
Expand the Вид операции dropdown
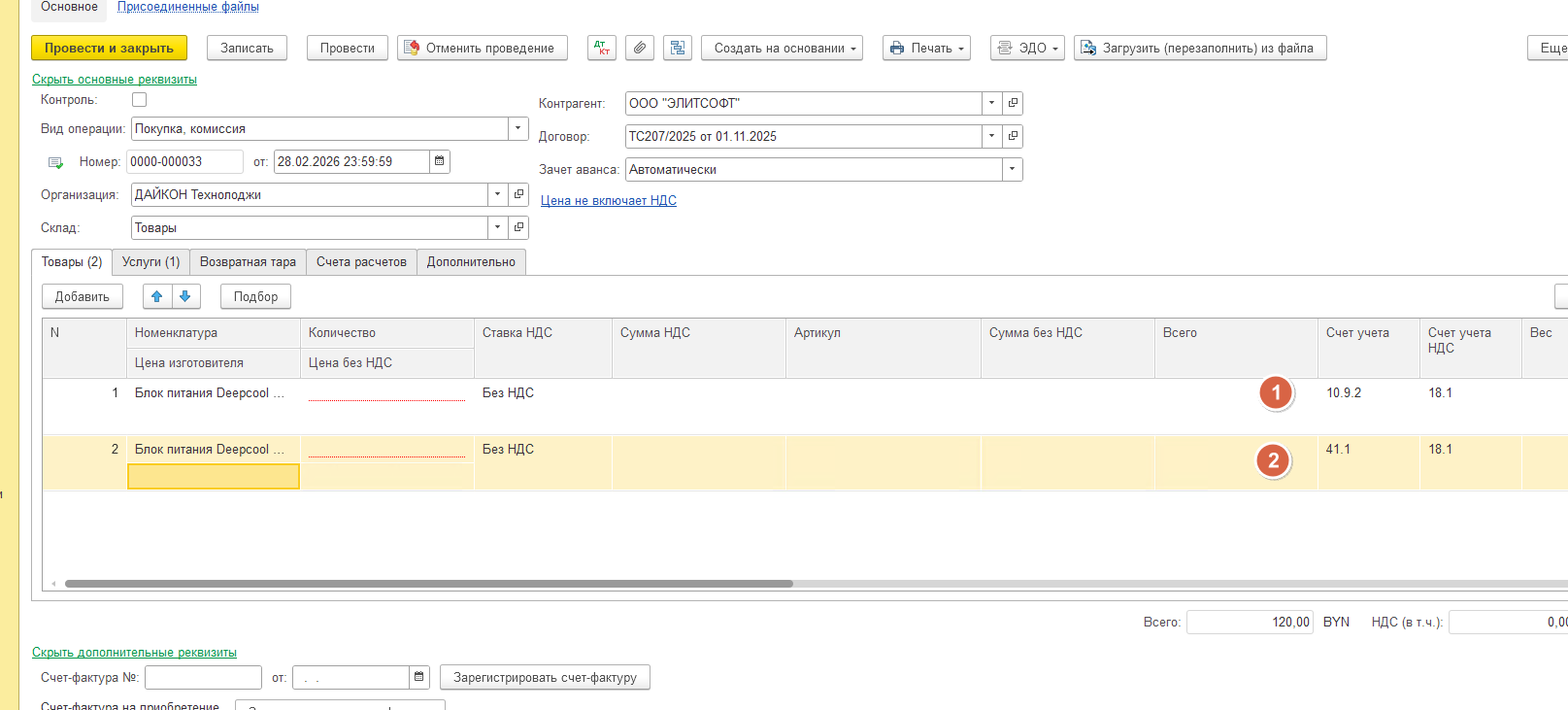point(517,128)
